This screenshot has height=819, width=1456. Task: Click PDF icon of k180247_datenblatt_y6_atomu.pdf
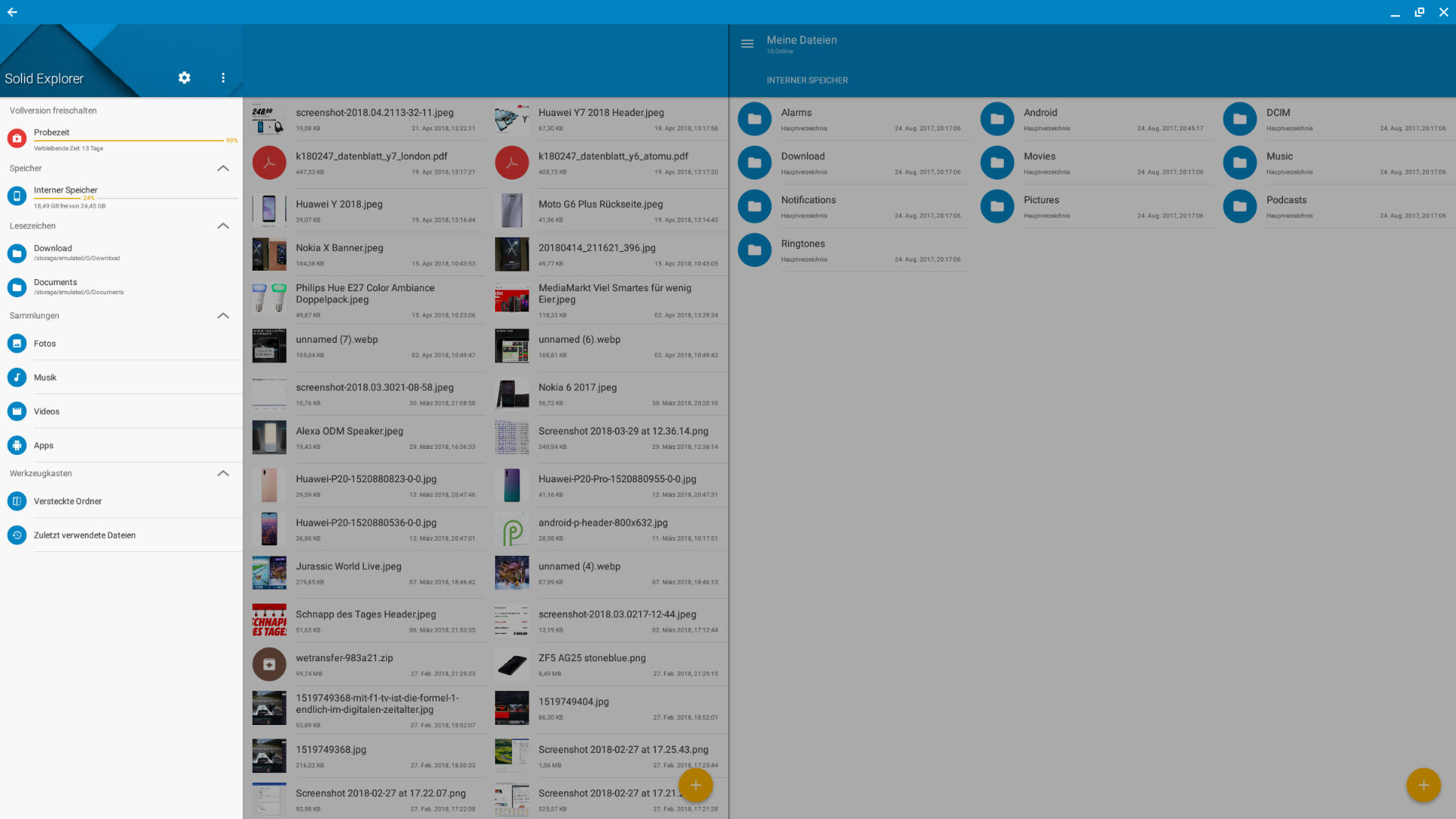point(512,163)
